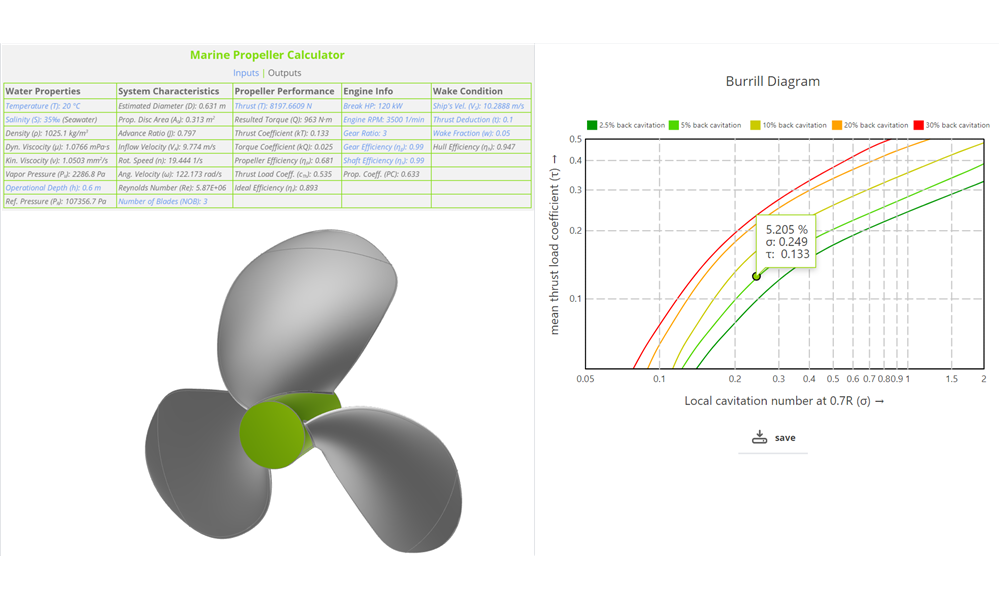Switch to the Inputs view
1000x600 pixels.
coord(246,72)
